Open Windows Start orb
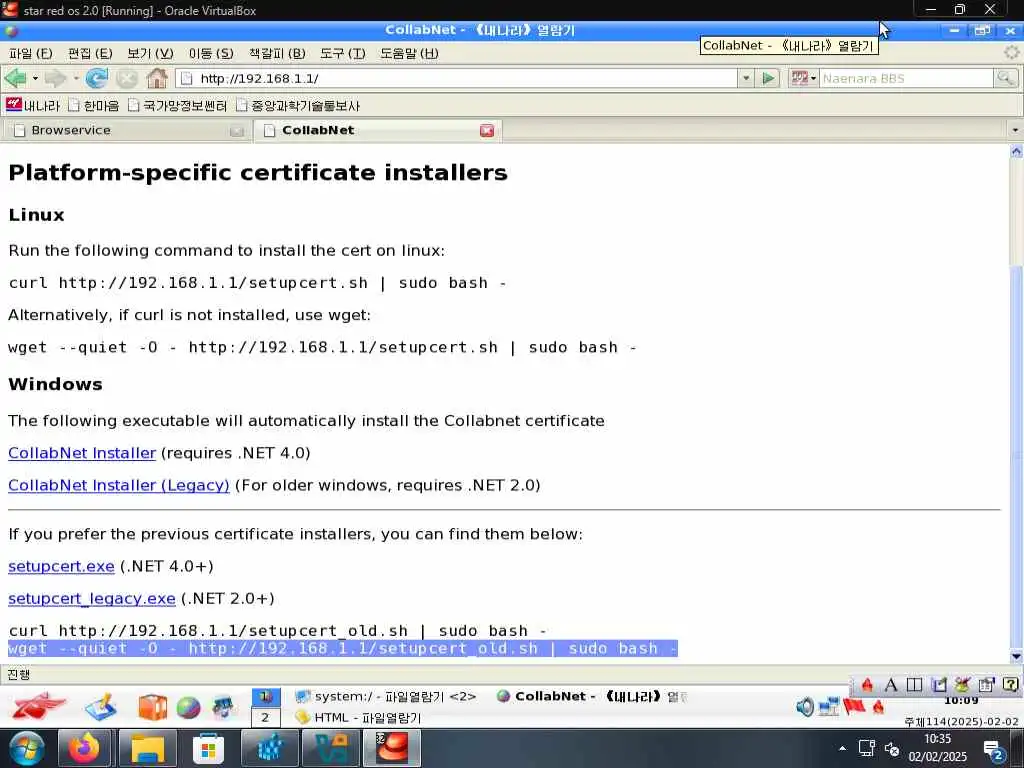This screenshot has width=1024, height=768. coord(26,748)
